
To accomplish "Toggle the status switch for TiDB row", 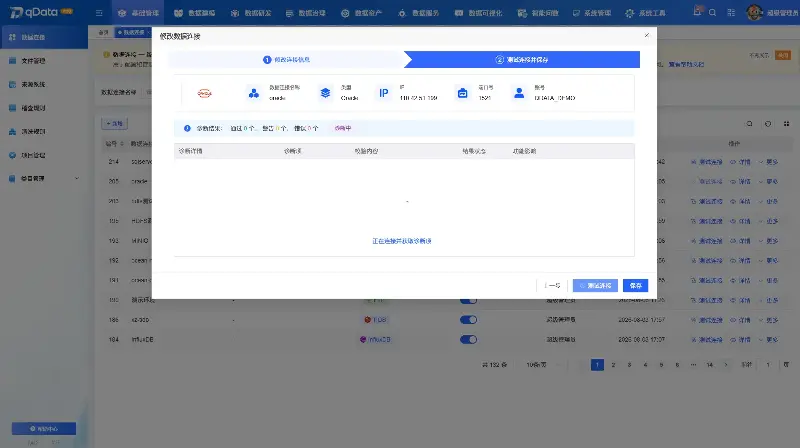I will click(468, 320).
